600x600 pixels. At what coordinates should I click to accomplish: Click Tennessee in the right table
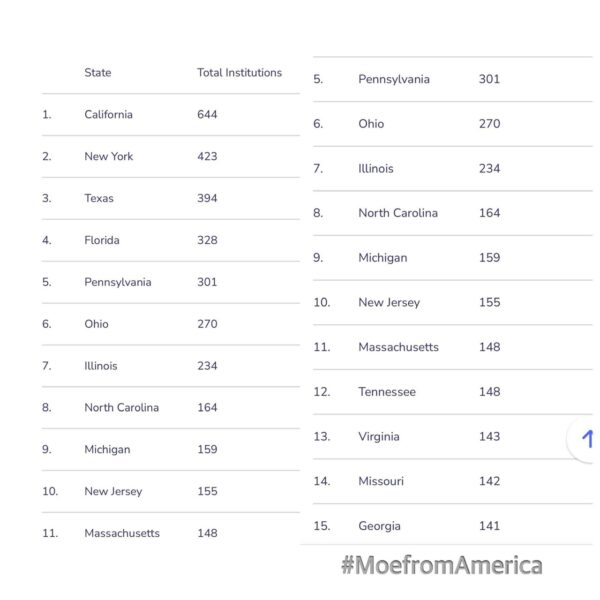pos(387,392)
